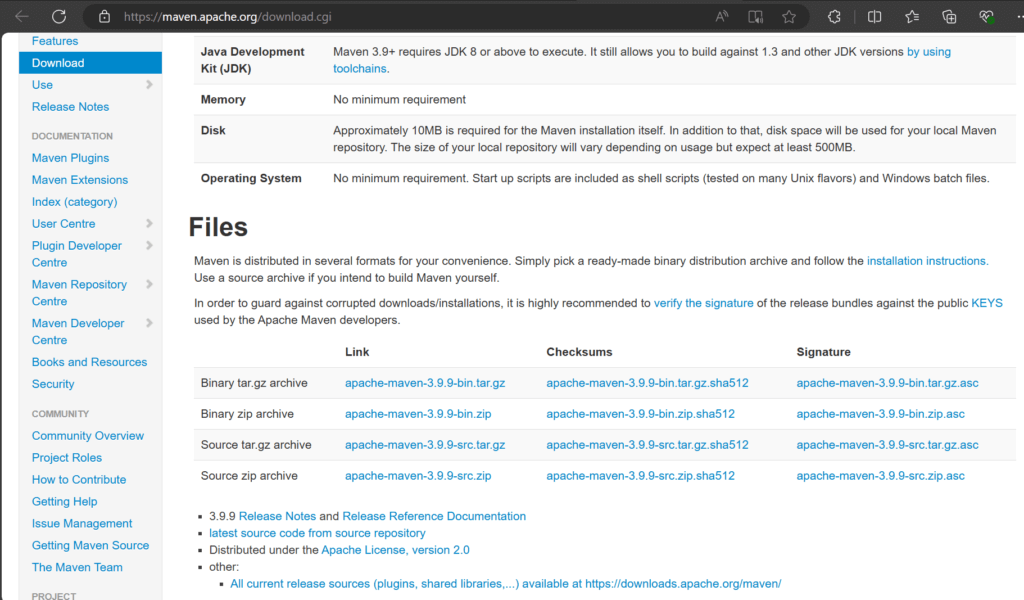This screenshot has height=600, width=1024.
Task: Click 'Binary zip archive' row label
Action: tap(247, 414)
